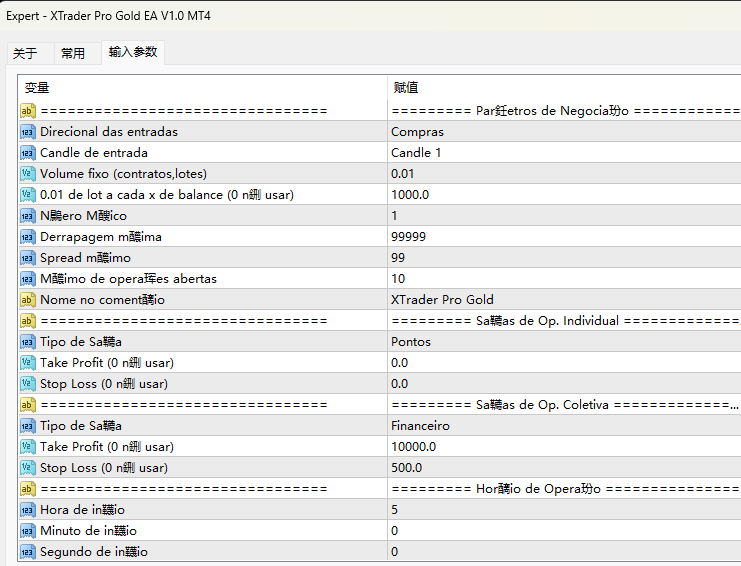Click the icon beside Segundo de início
The height and width of the screenshot is (566, 741).
28,552
